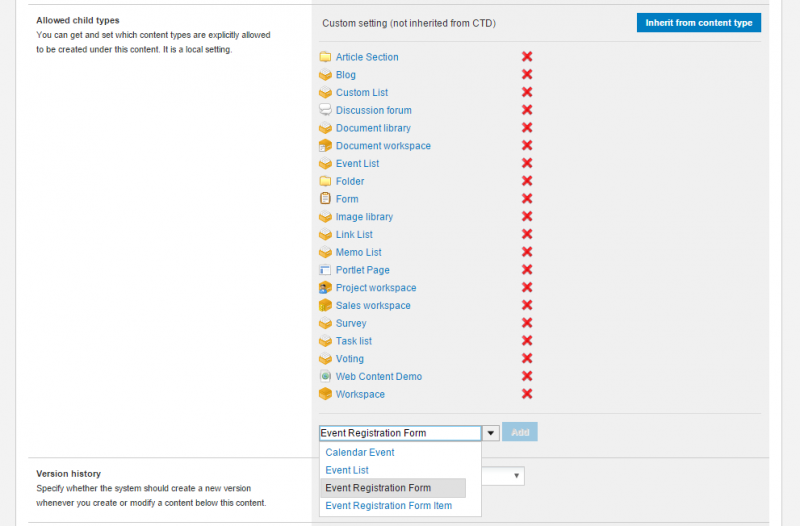Remove Memo List with its red X
Image resolution: width=800 pixels, height=526 pixels.
[x=527, y=252]
